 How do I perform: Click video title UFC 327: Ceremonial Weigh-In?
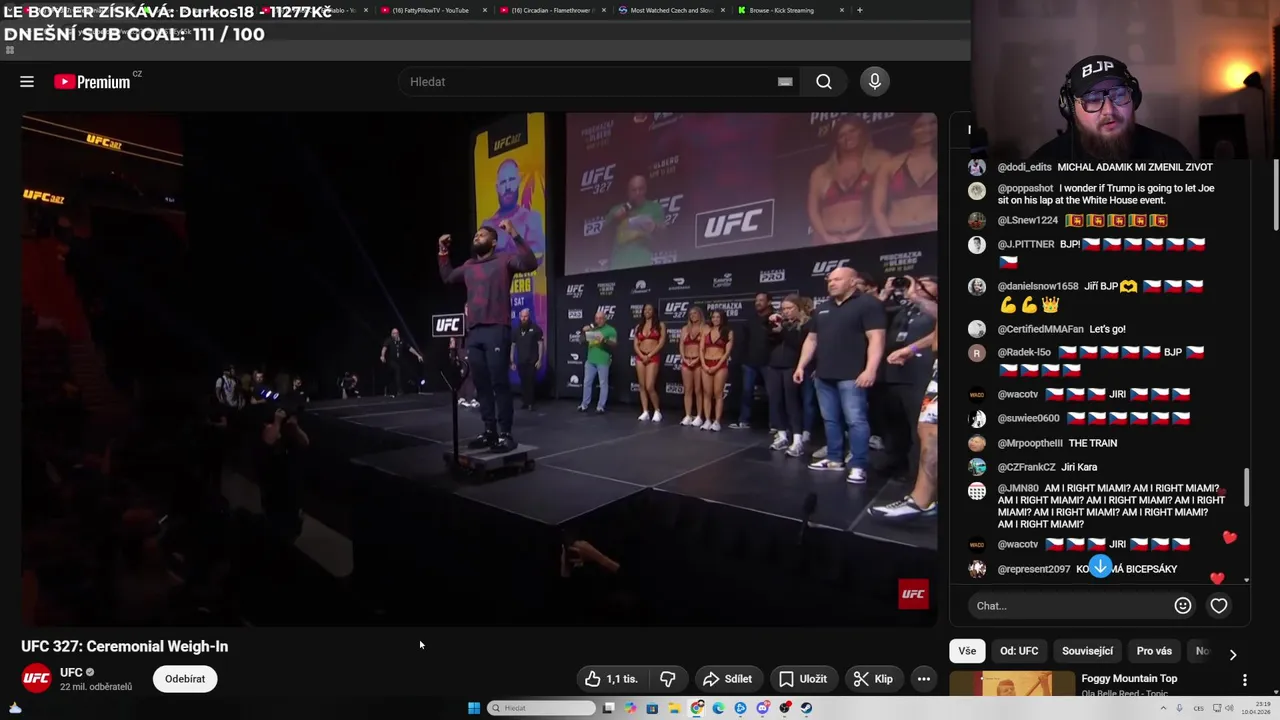[124, 647]
